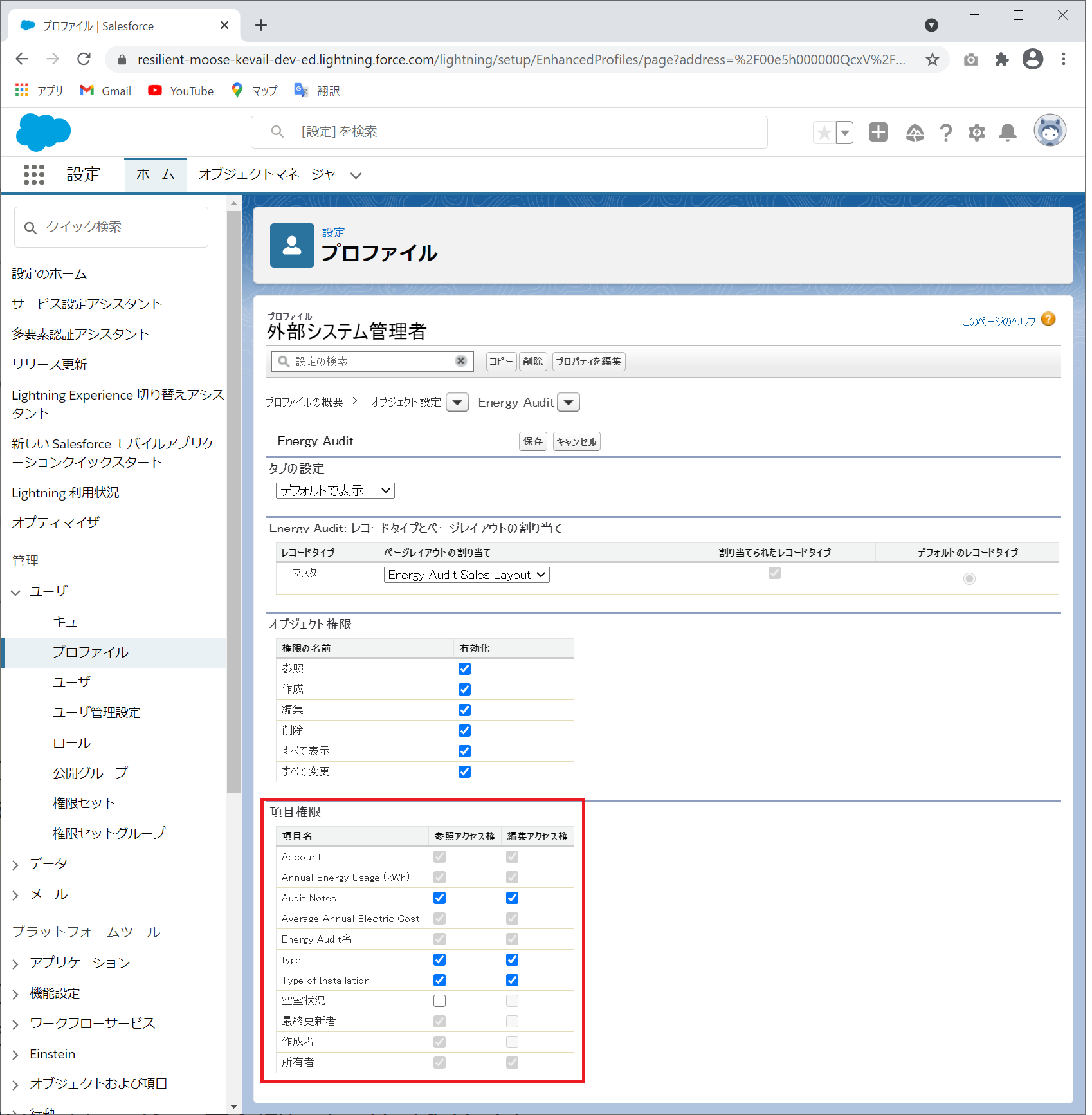The height and width of the screenshot is (1115, 1092).
Task: Bookmark this page with the star icon
Action: click(x=933, y=60)
